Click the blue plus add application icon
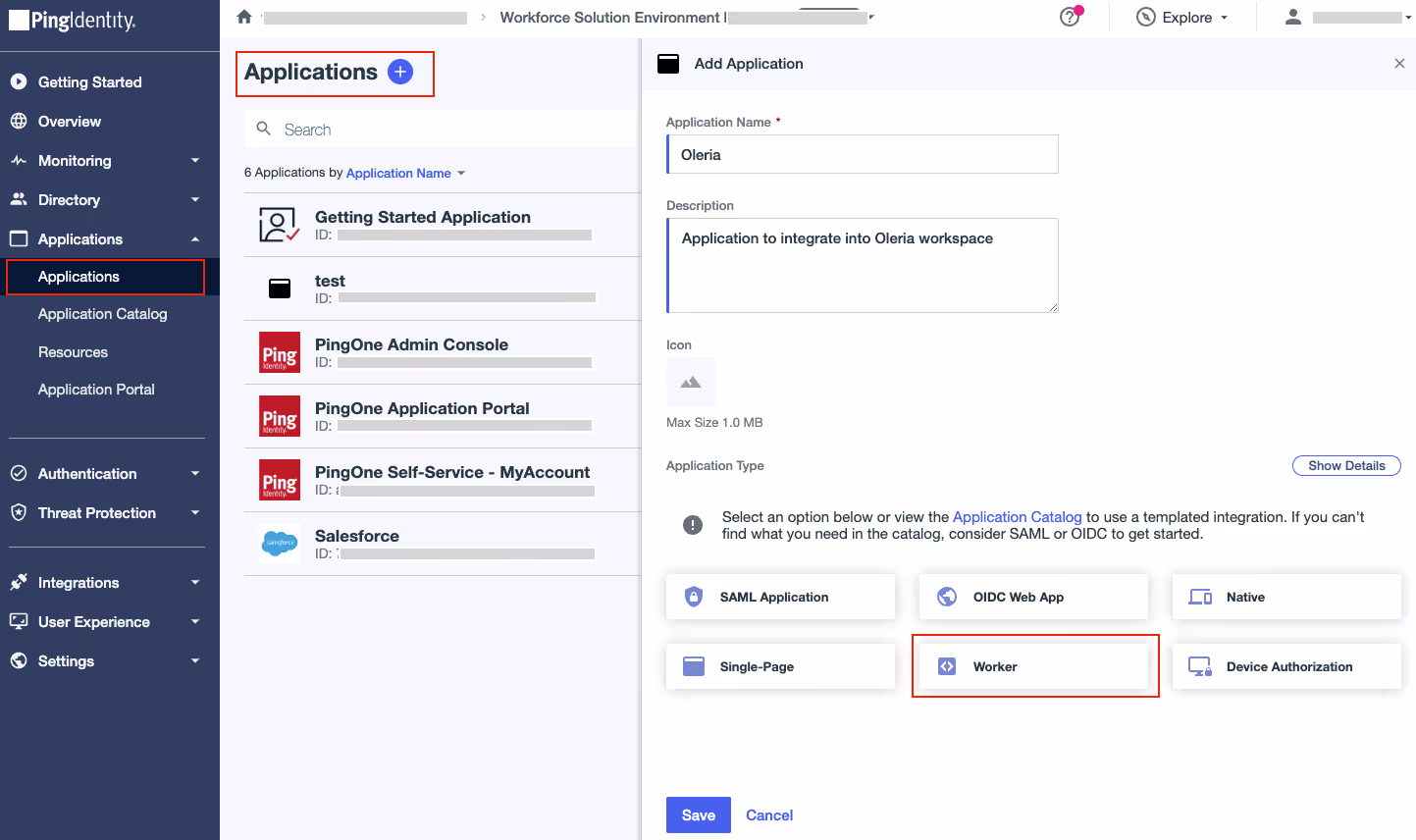This screenshot has height=840, width=1416. [400, 72]
